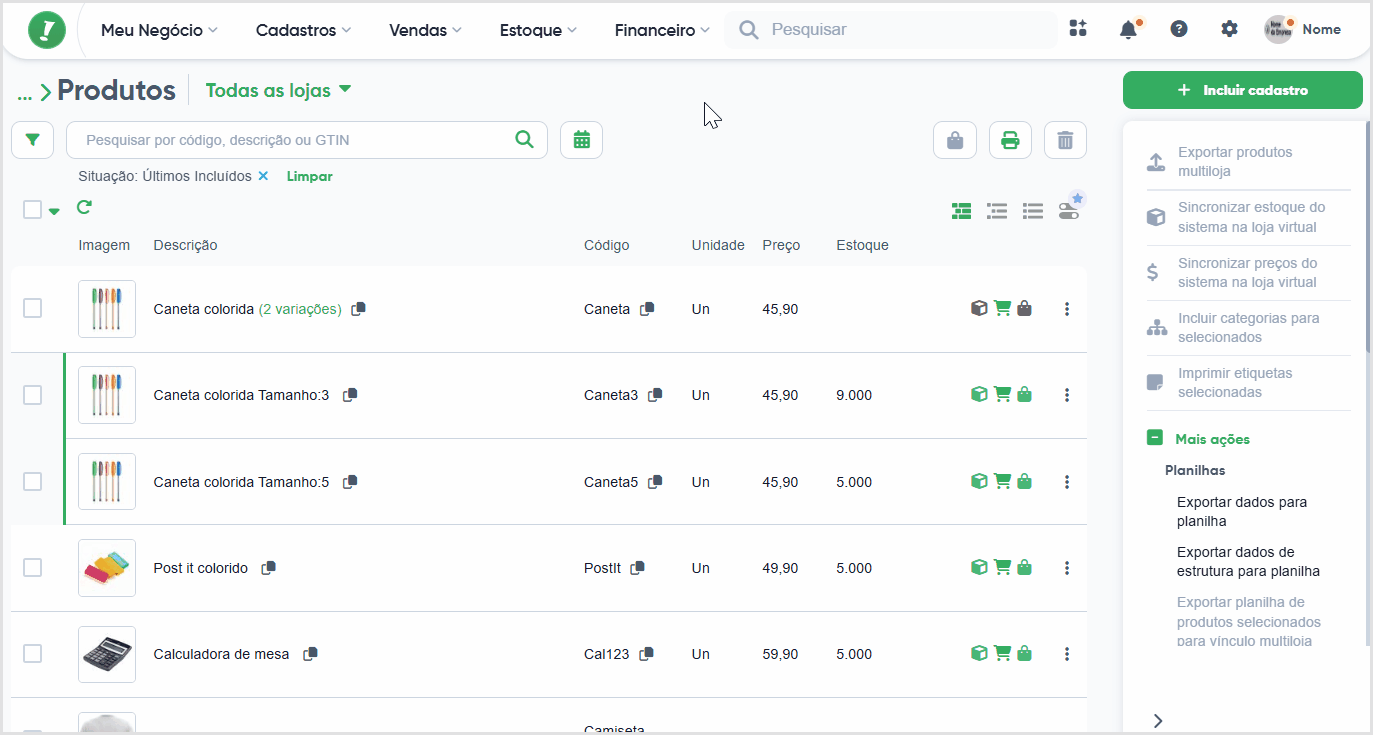Collapse the Mais ações section
The image size is (1373, 735).
pyautogui.click(x=1155, y=438)
